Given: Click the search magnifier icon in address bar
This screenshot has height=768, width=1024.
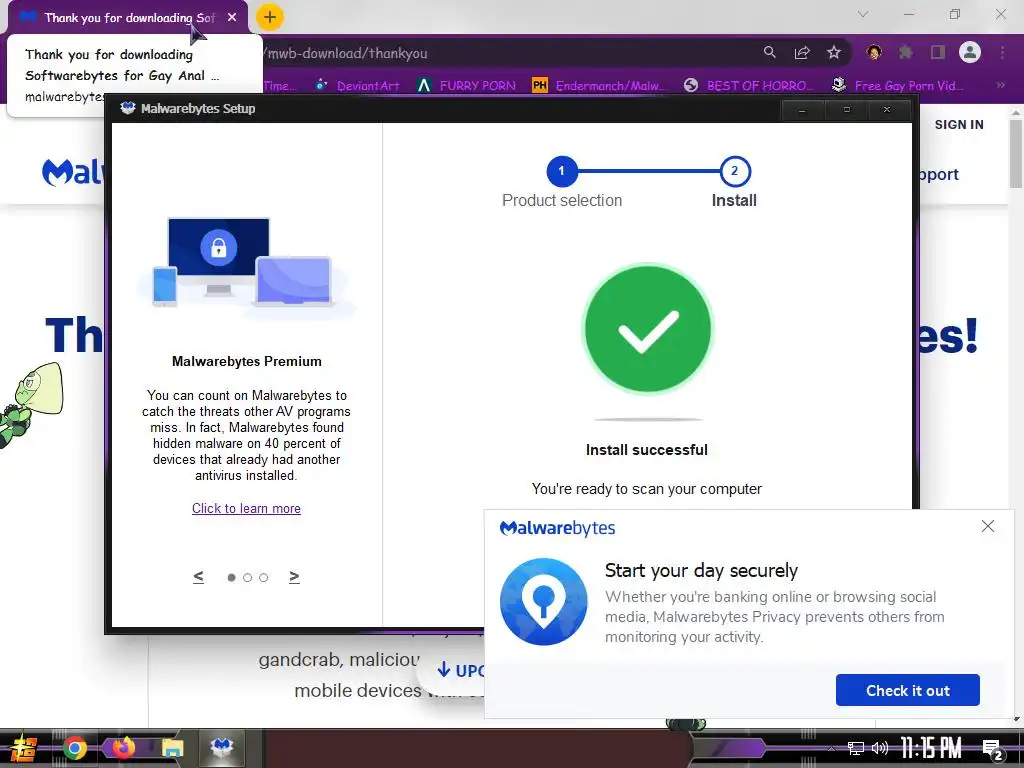Looking at the screenshot, I should coord(769,52).
